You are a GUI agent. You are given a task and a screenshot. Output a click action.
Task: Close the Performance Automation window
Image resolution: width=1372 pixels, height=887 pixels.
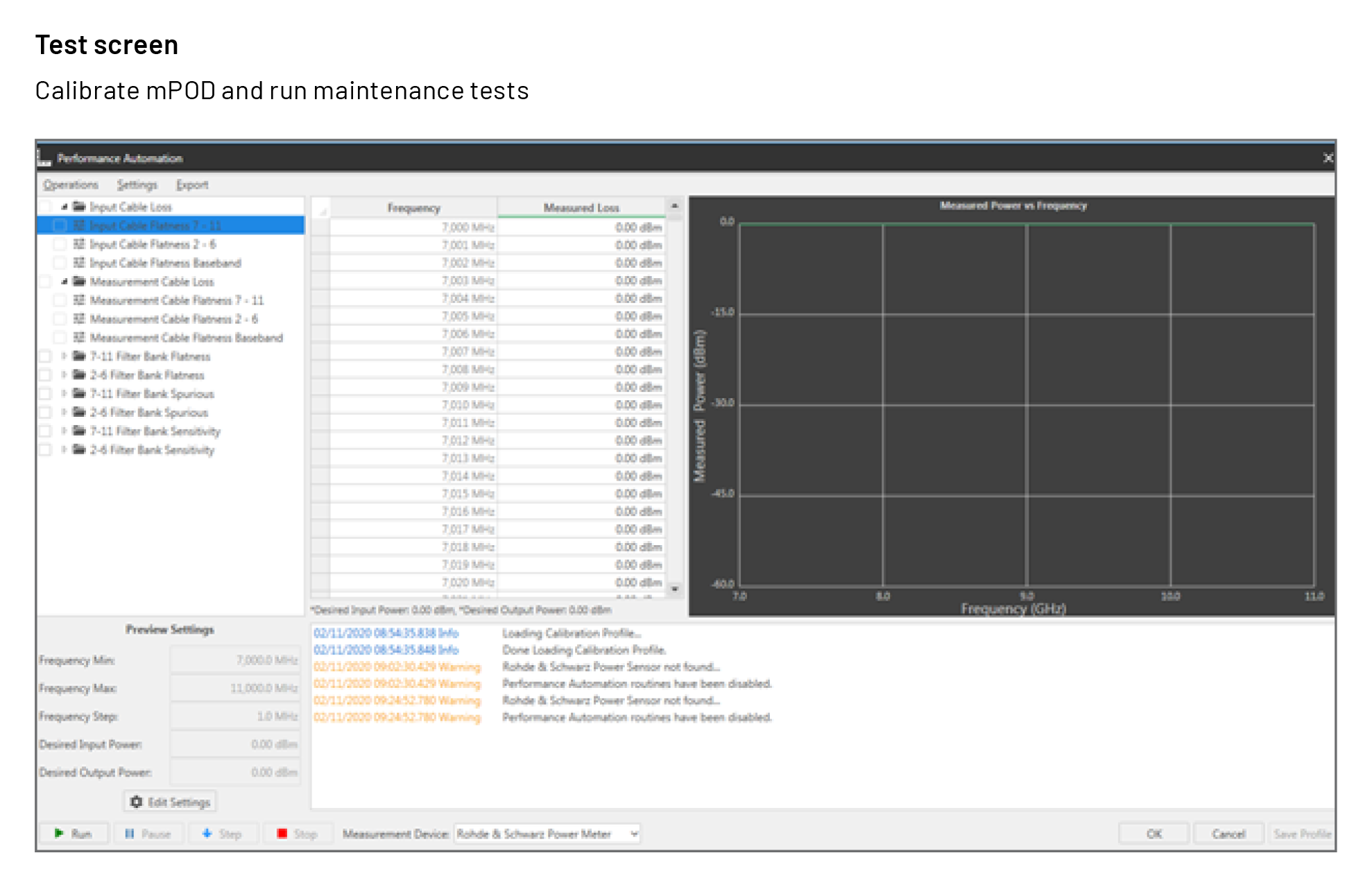pos(1328,158)
